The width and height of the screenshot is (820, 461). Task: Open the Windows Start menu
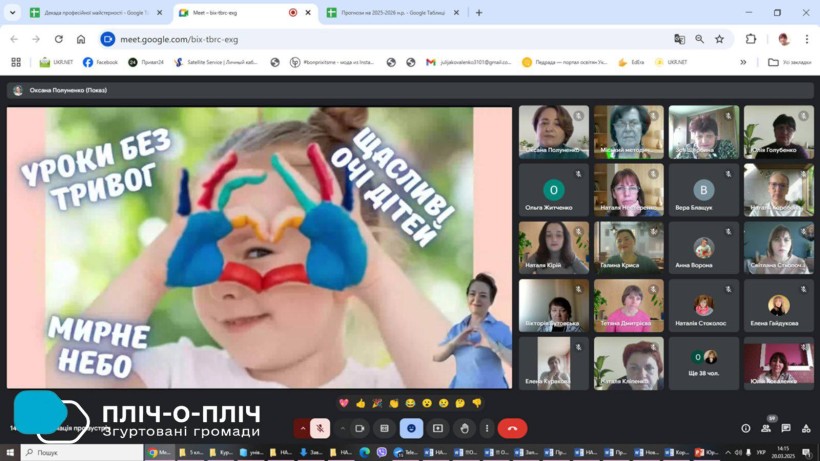(10, 452)
